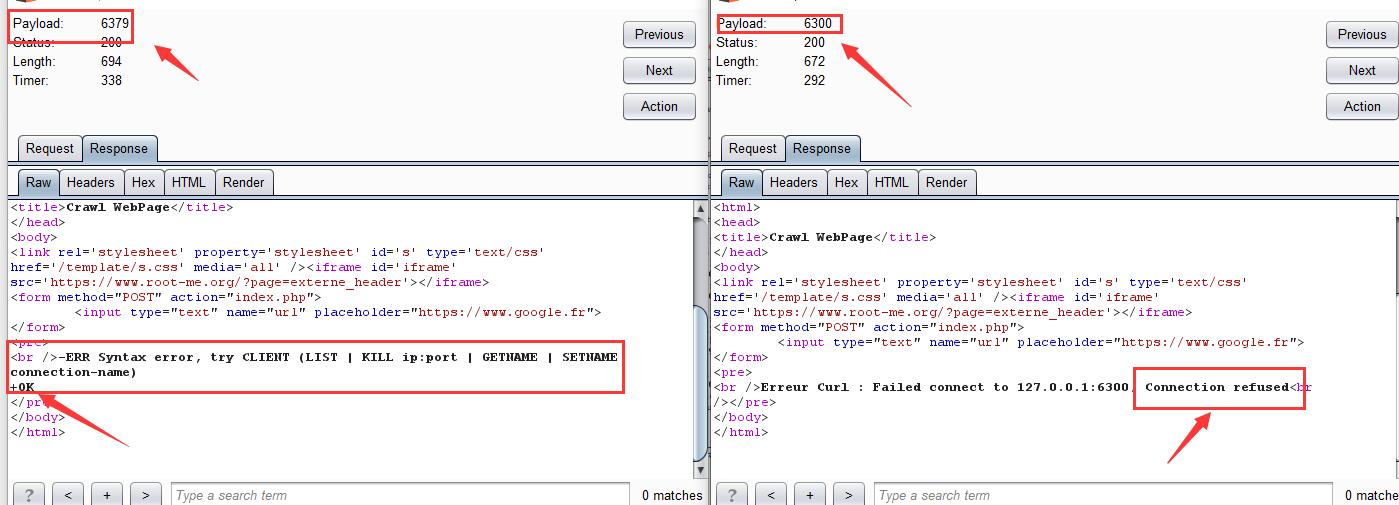
Task: Click the Payload value 6300
Action: [x=817, y=23]
